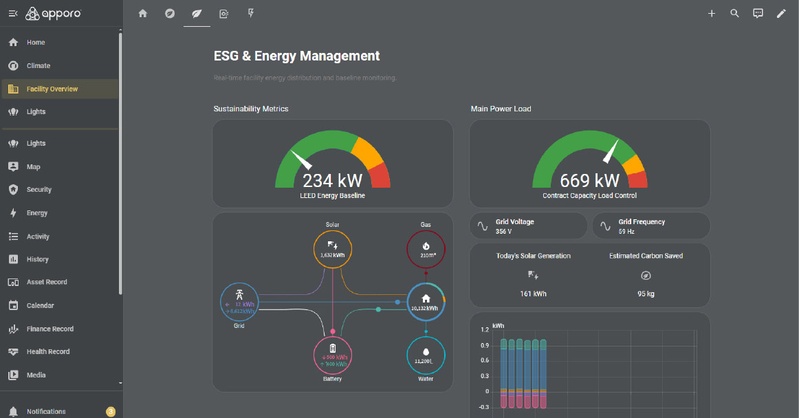Click the Home consumption node circle
This screenshot has width=799, height=418.
(425, 302)
